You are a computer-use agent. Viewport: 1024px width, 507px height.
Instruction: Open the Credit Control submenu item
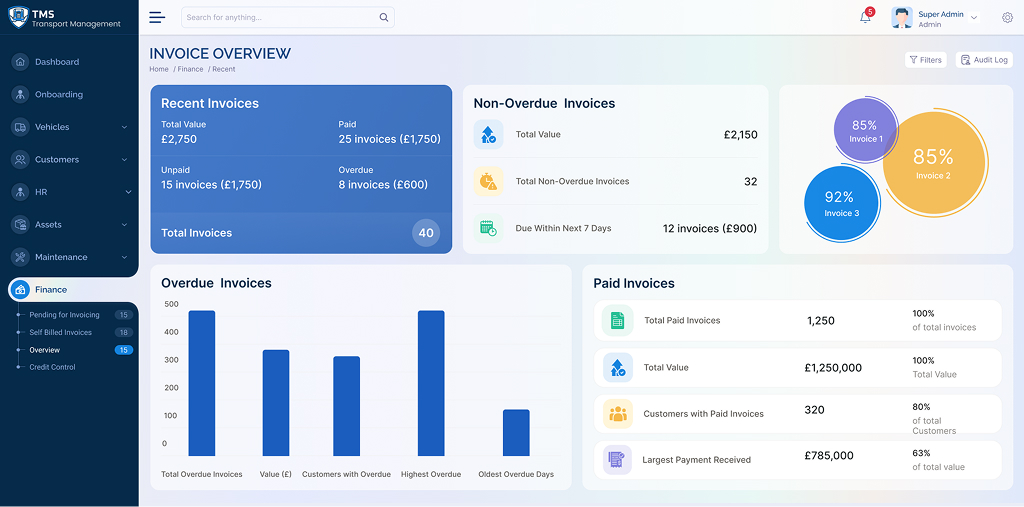(x=52, y=367)
